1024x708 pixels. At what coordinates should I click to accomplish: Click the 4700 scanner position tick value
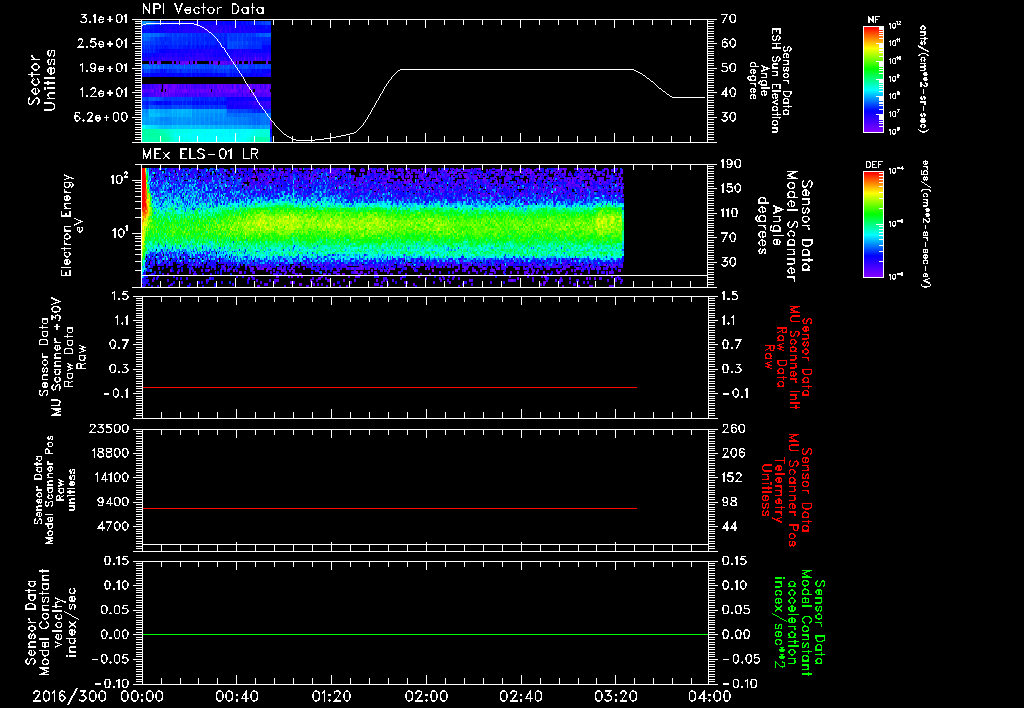112,526
